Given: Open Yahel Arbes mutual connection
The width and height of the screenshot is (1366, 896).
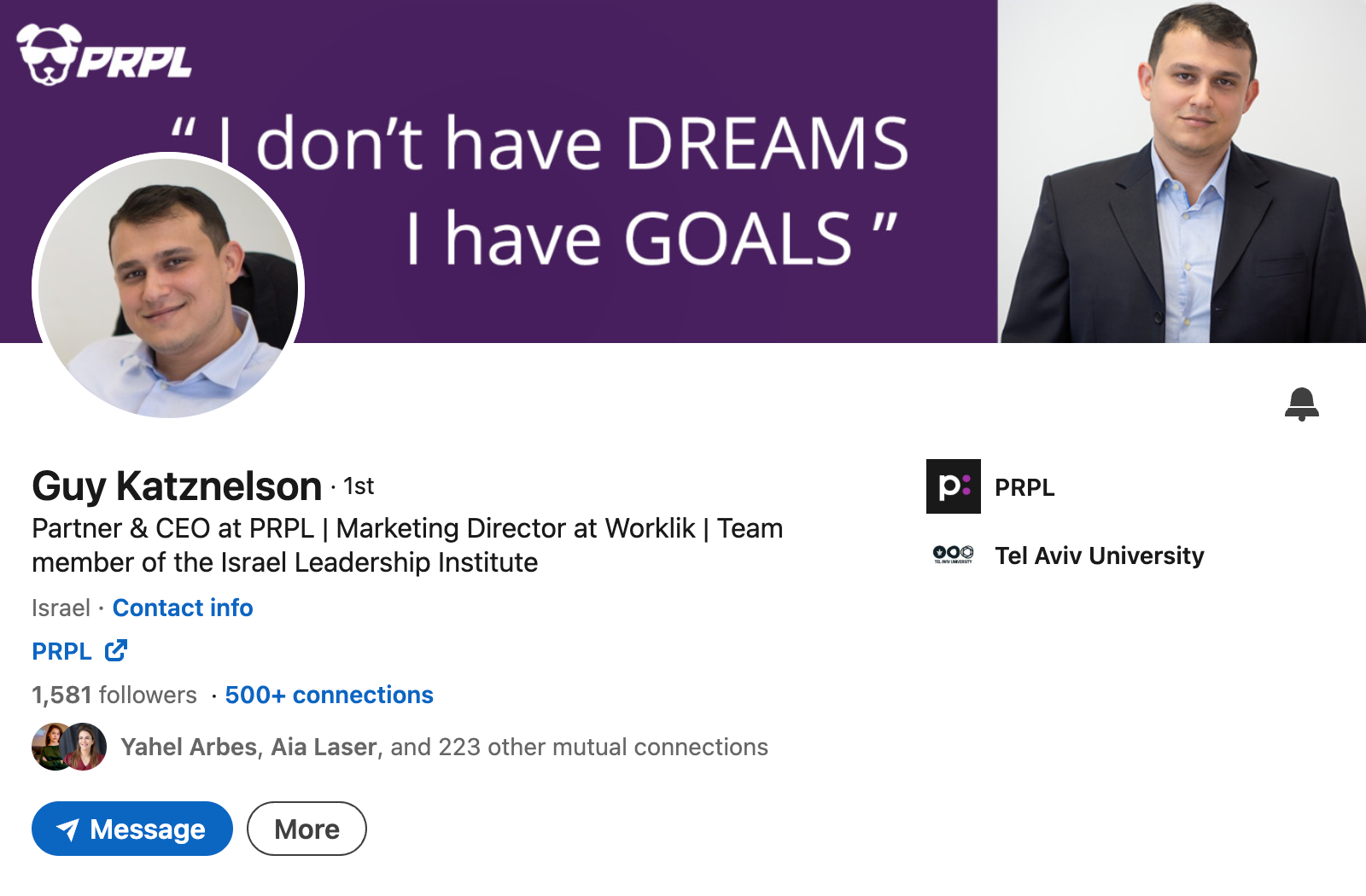Looking at the screenshot, I should point(189,747).
